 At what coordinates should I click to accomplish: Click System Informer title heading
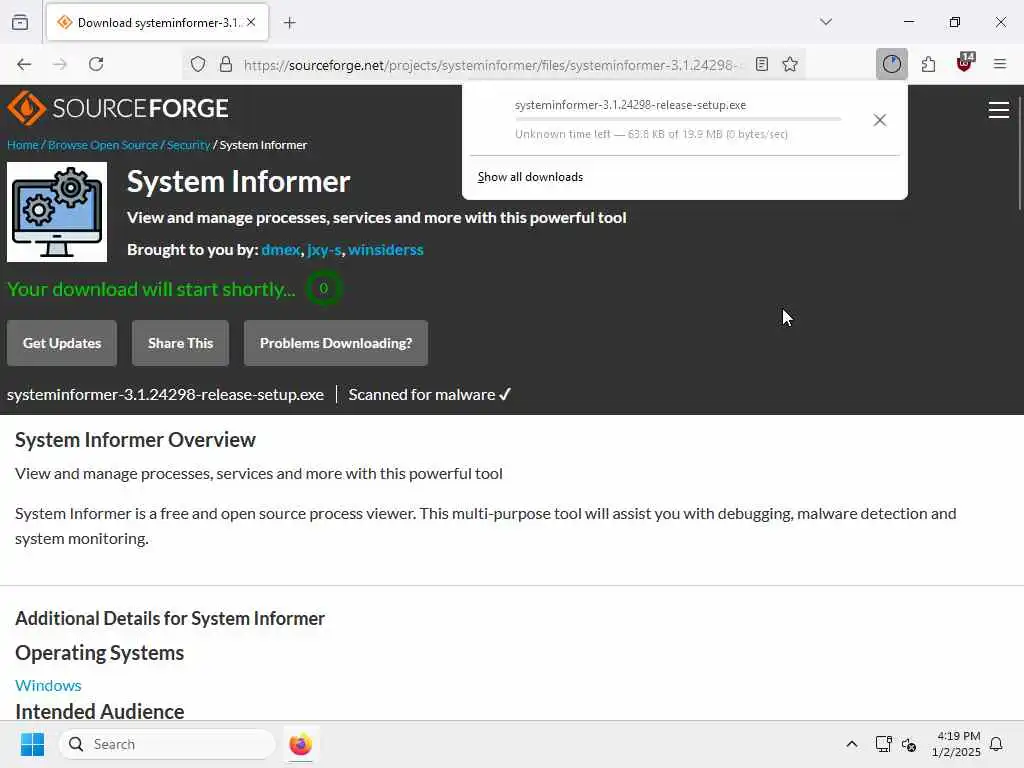(x=238, y=182)
